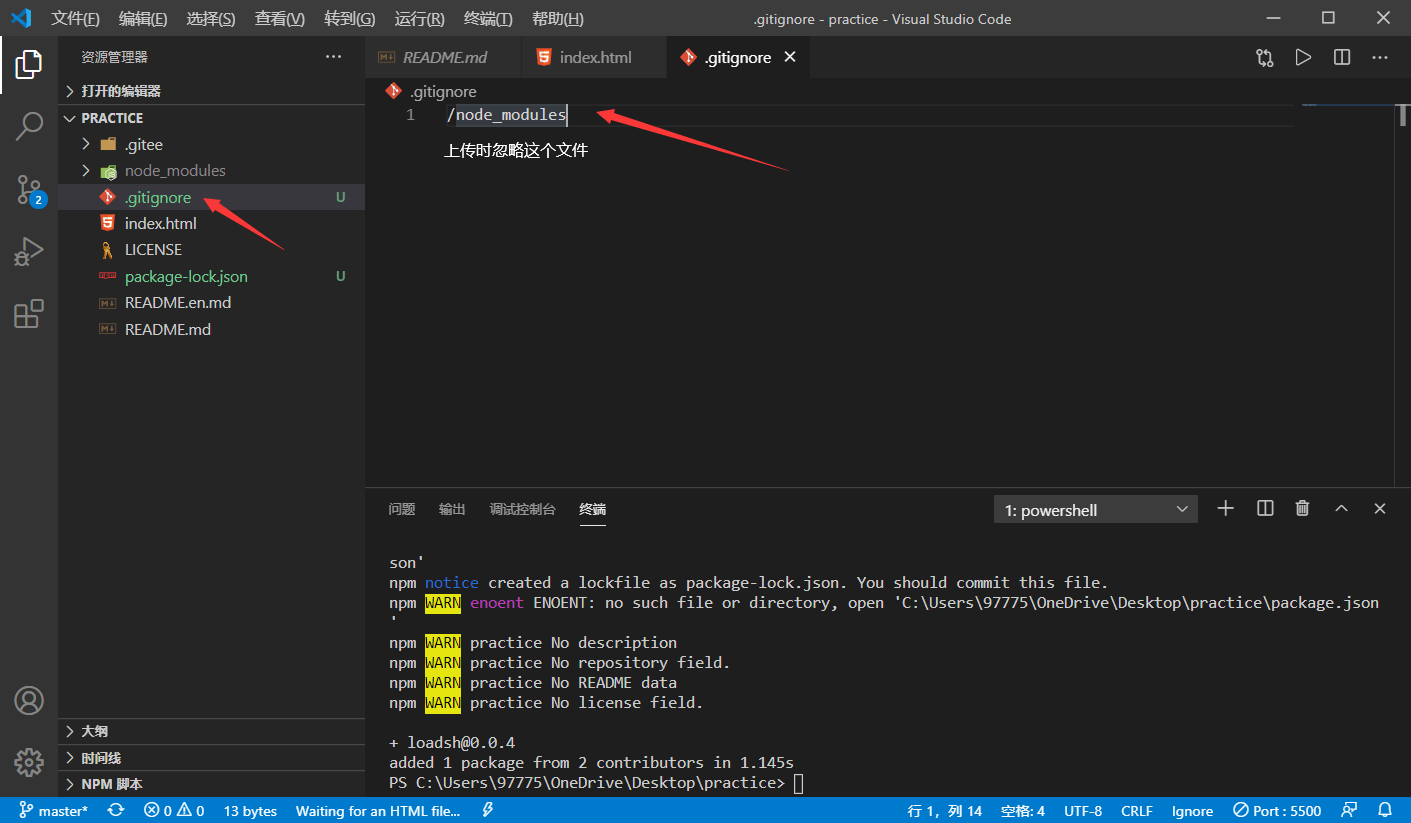Select the Terminal panel tab
Image resolution: width=1411 pixels, height=823 pixels.
(x=593, y=509)
